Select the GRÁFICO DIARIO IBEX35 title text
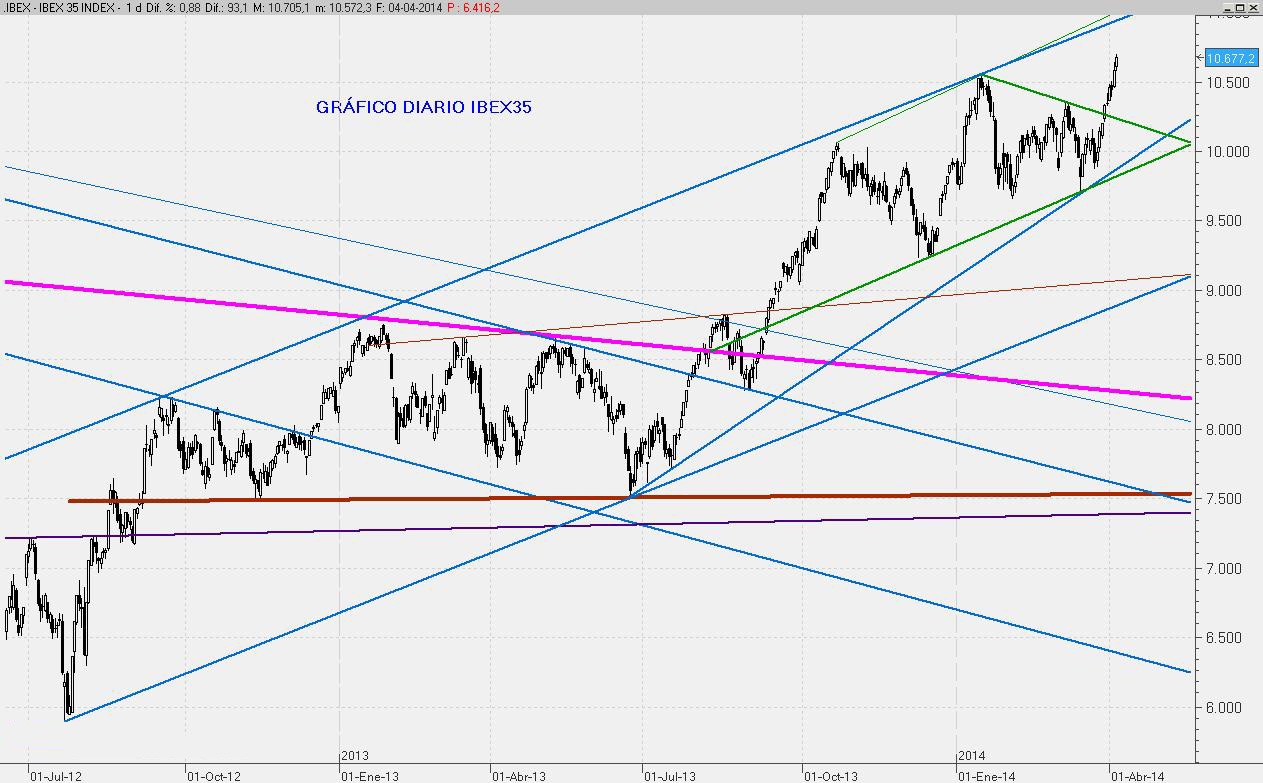Viewport: 1263px width, 783px height. coord(423,107)
